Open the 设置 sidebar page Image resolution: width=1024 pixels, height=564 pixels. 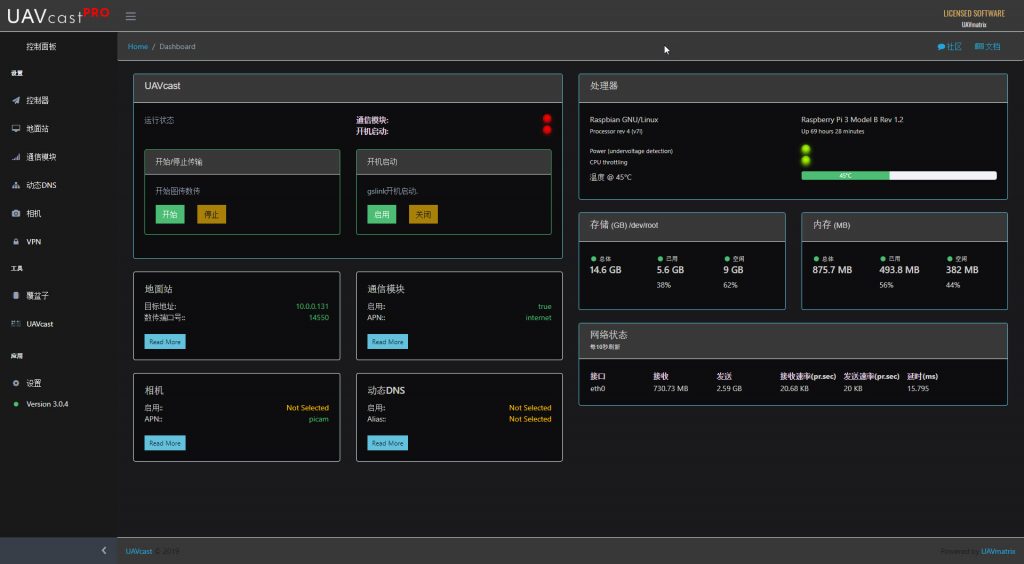[34, 383]
